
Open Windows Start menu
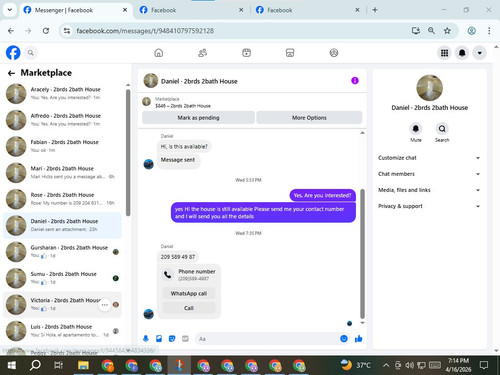click(11, 365)
